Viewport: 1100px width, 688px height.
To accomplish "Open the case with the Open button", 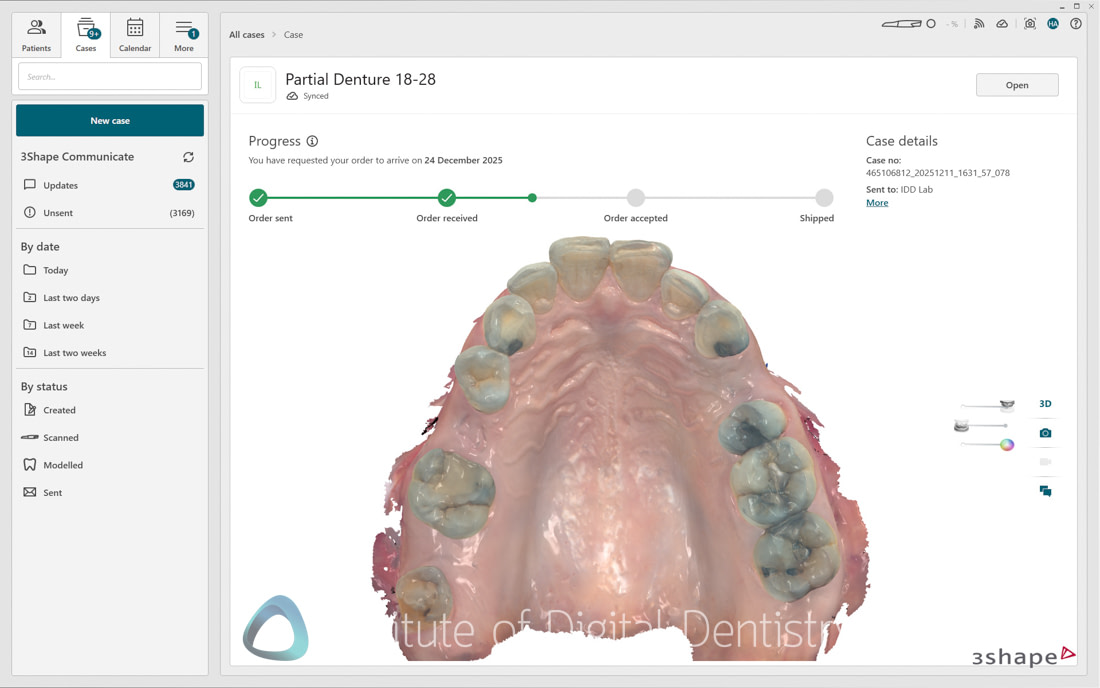I will (x=1017, y=84).
